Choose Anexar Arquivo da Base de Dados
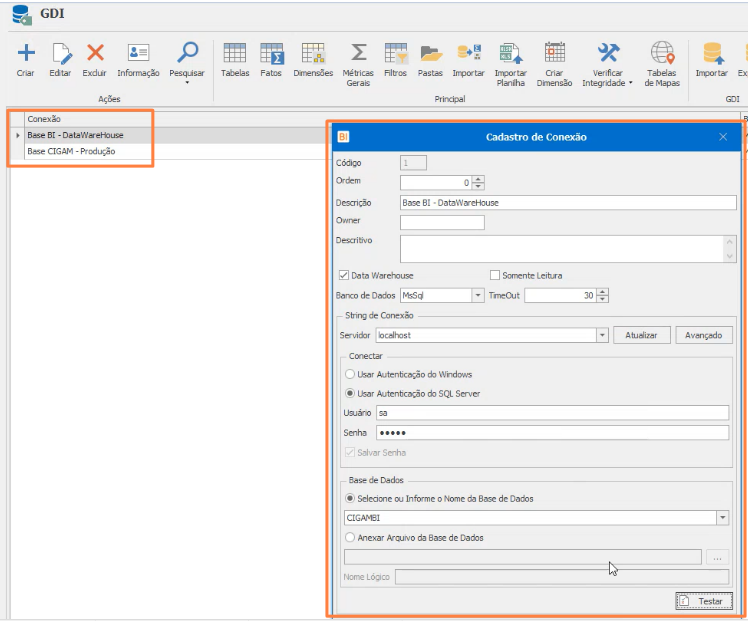Image resolution: width=750 pixels, height=625 pixels. 350,538
